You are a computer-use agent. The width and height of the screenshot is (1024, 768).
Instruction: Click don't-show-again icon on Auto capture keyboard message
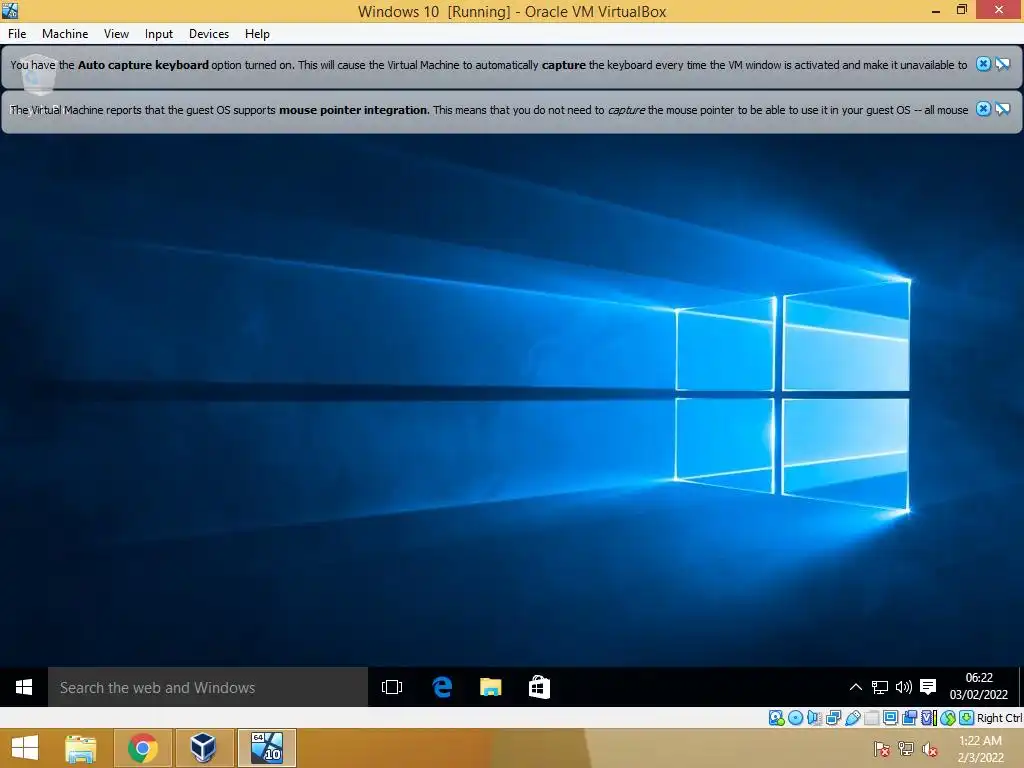[x=1002, y=64]
